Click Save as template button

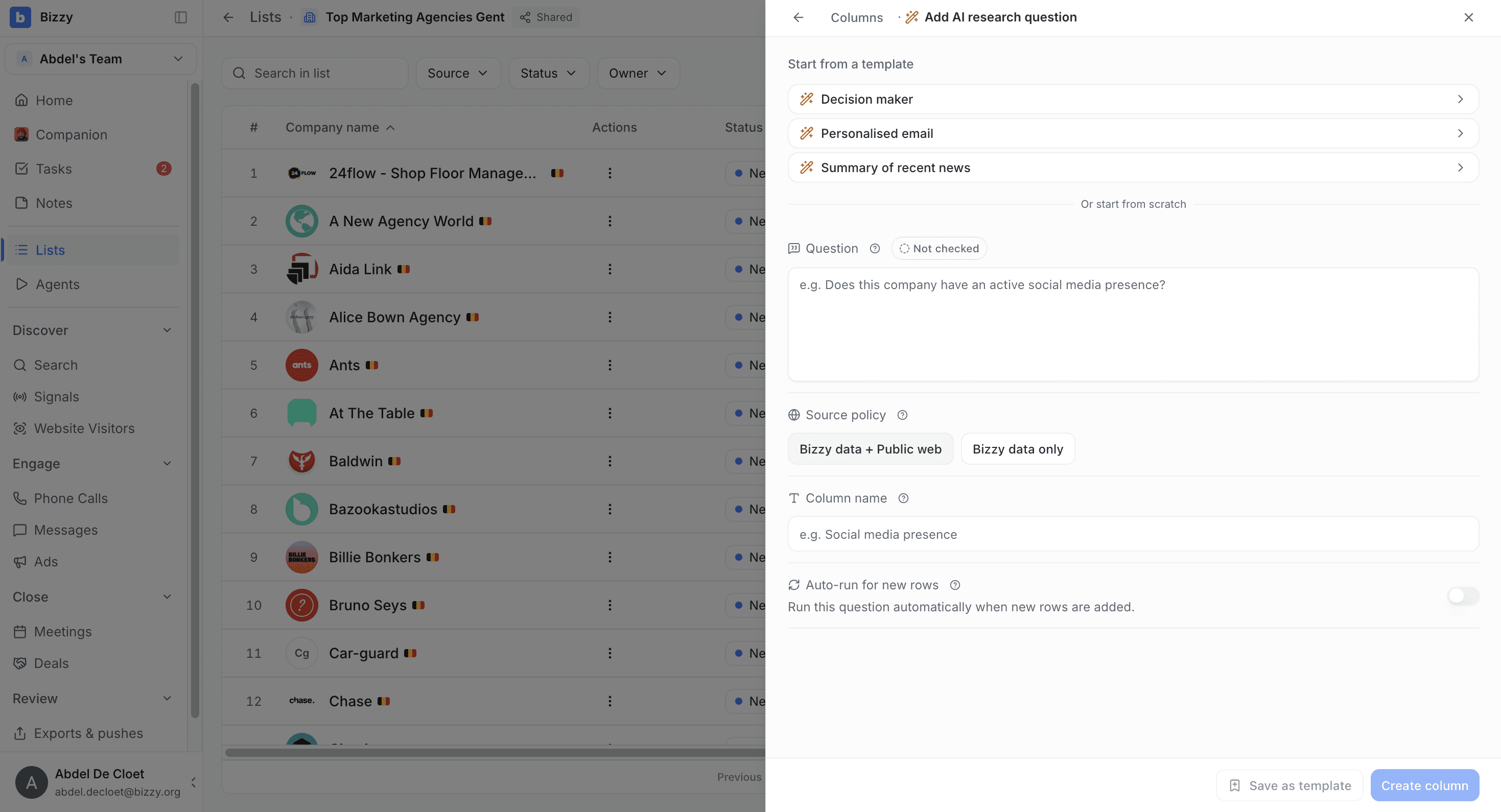1289,785
